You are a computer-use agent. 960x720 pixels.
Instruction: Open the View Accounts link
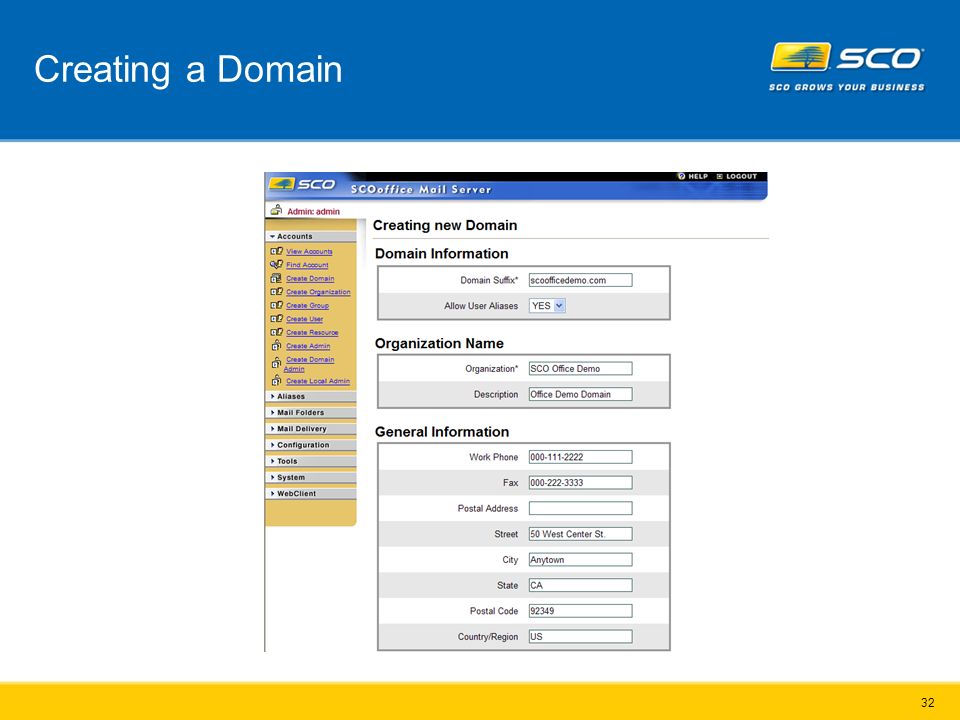[309, 252]
